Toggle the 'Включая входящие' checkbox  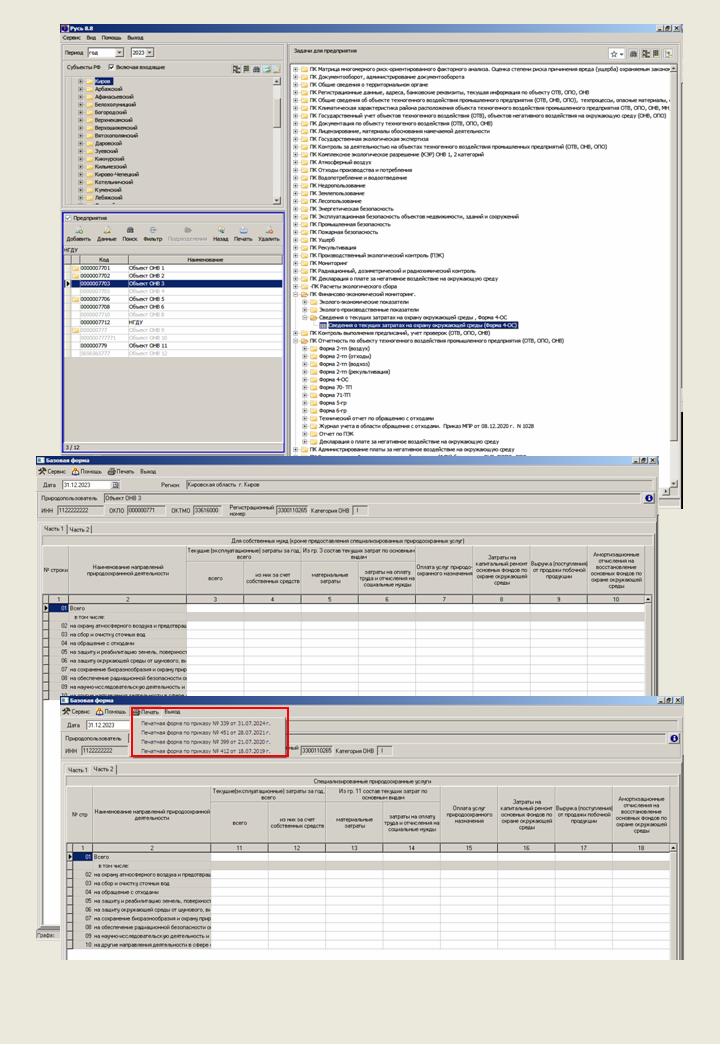[x=112, y=67]
